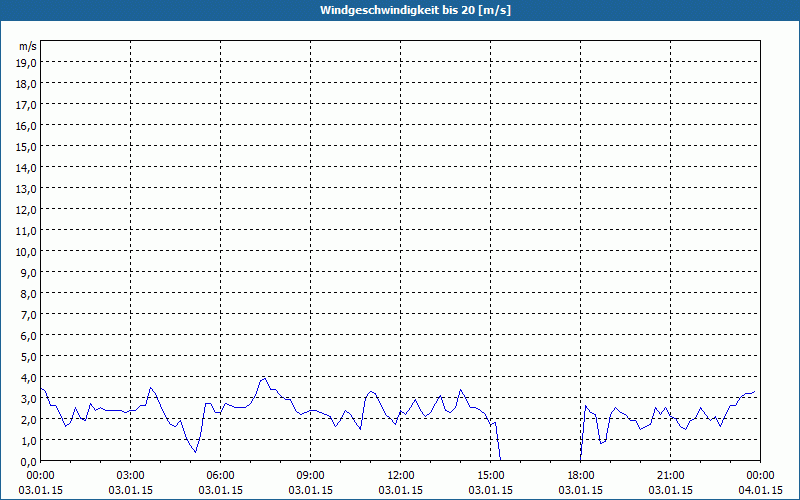Click the 9,0 y-axis label
Screen dimensions: 800x500
click(30, 272)
